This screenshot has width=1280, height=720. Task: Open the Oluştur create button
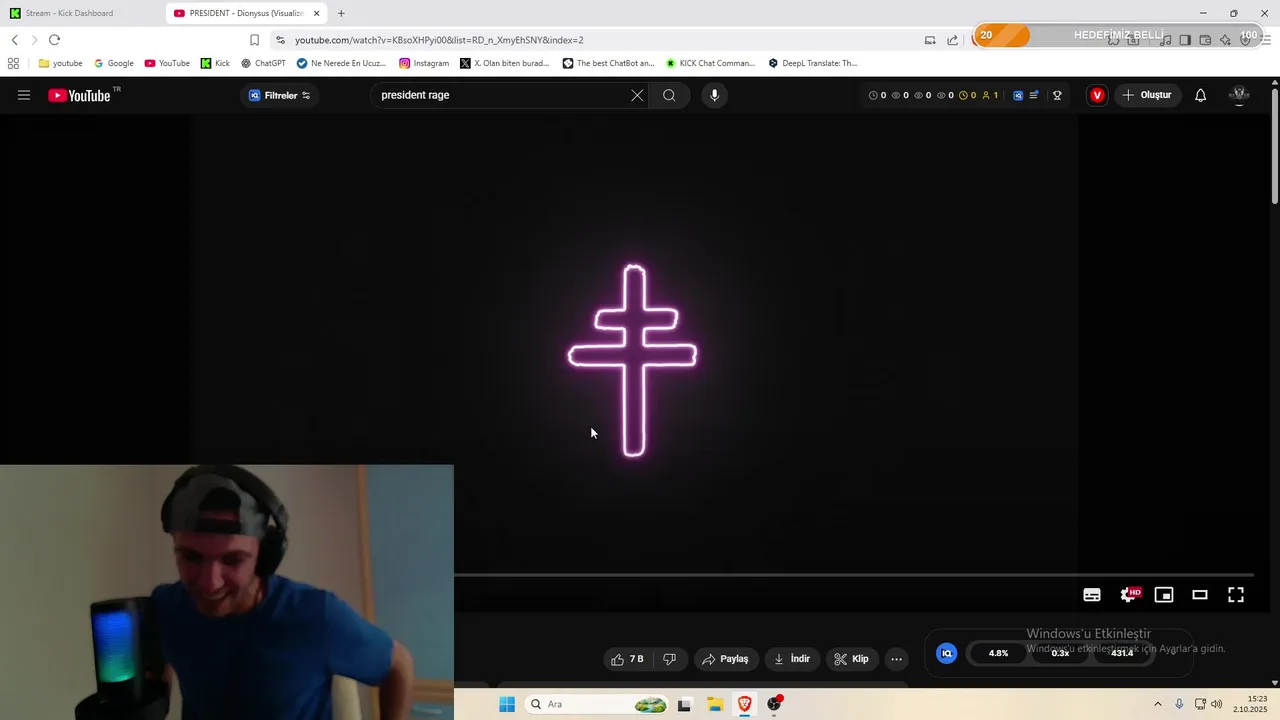coord(1147,95)
